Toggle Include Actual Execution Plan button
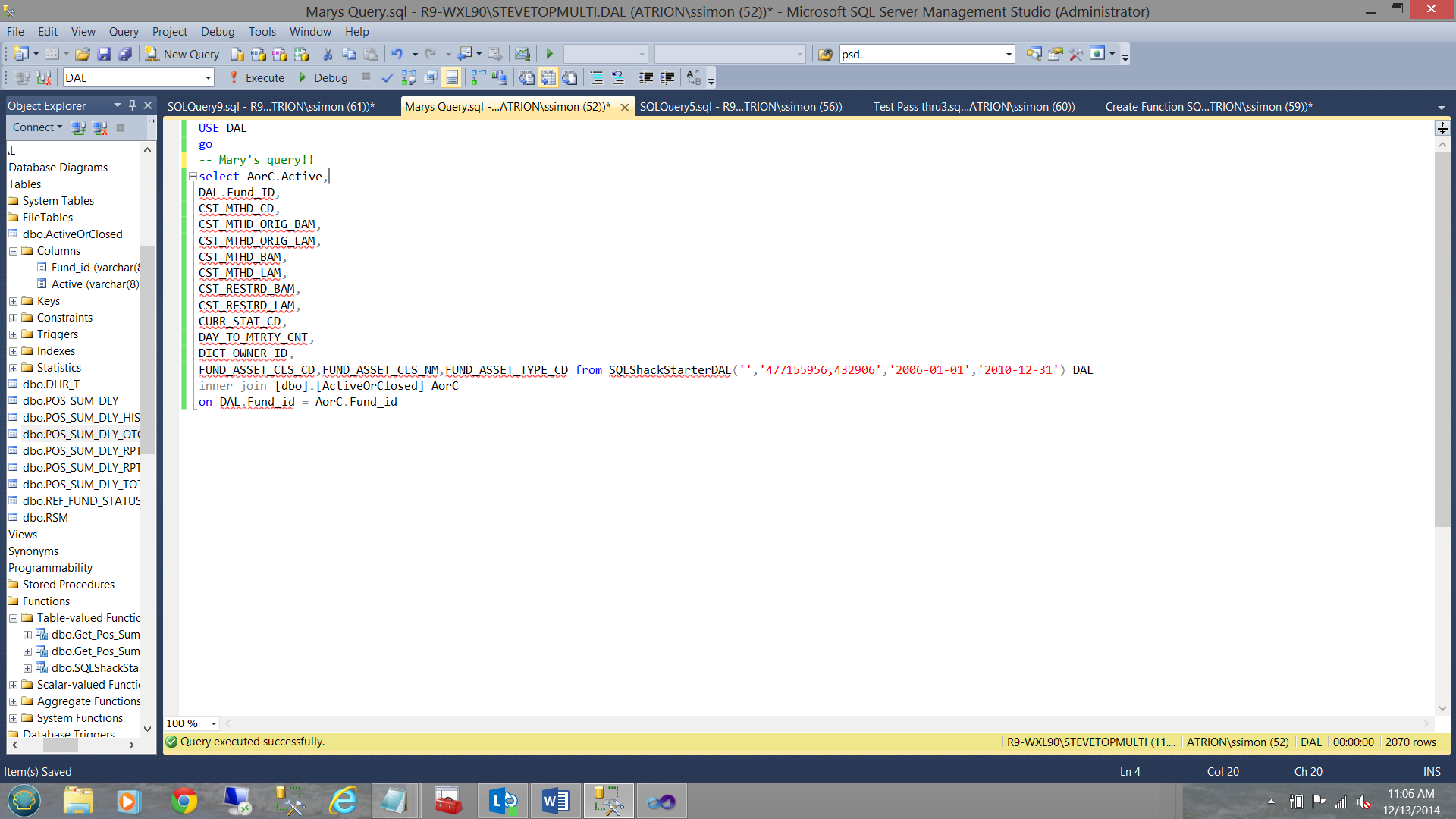 coord(478,77)
